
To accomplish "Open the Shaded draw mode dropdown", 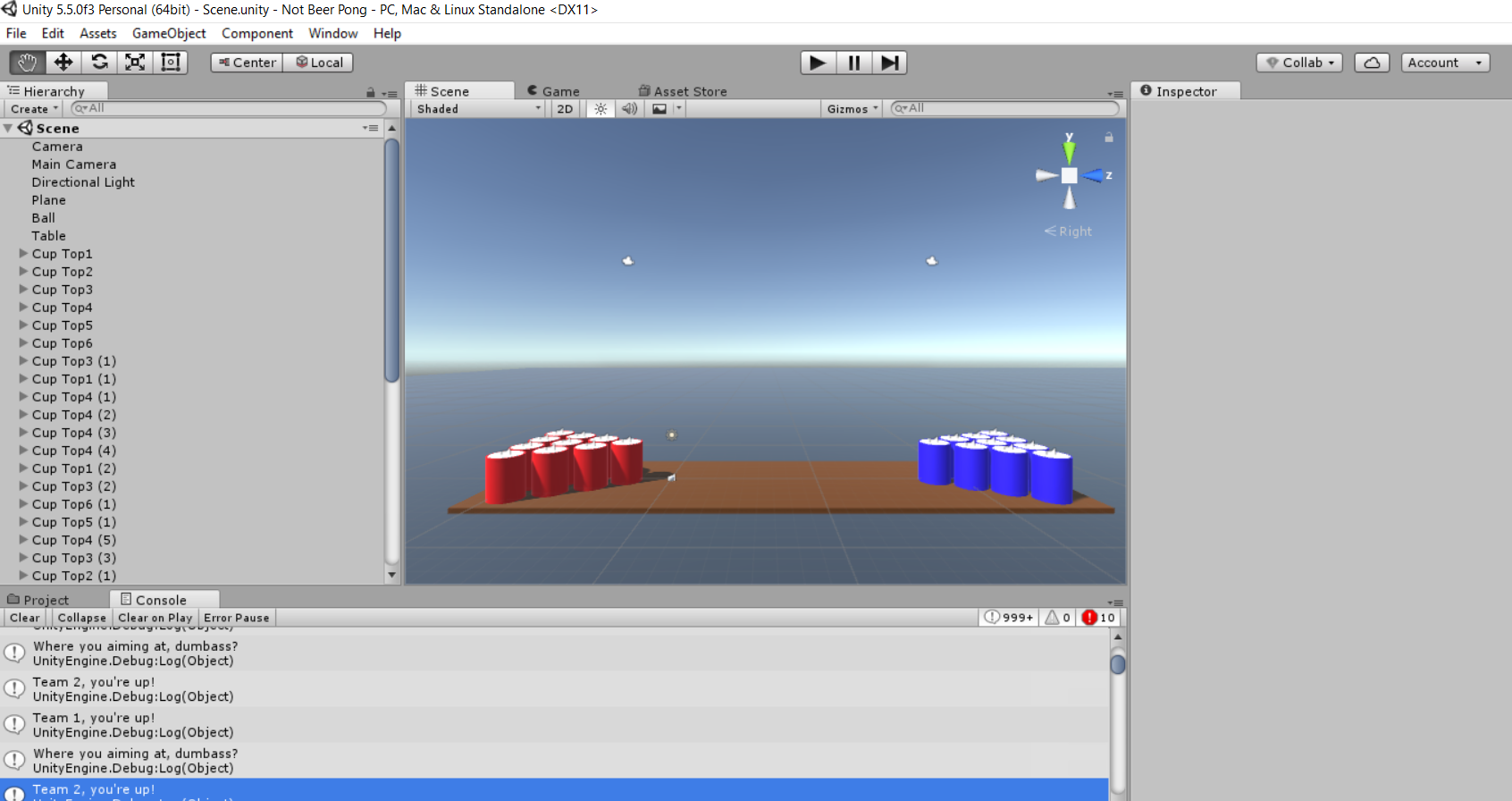I will coord(478,109).
